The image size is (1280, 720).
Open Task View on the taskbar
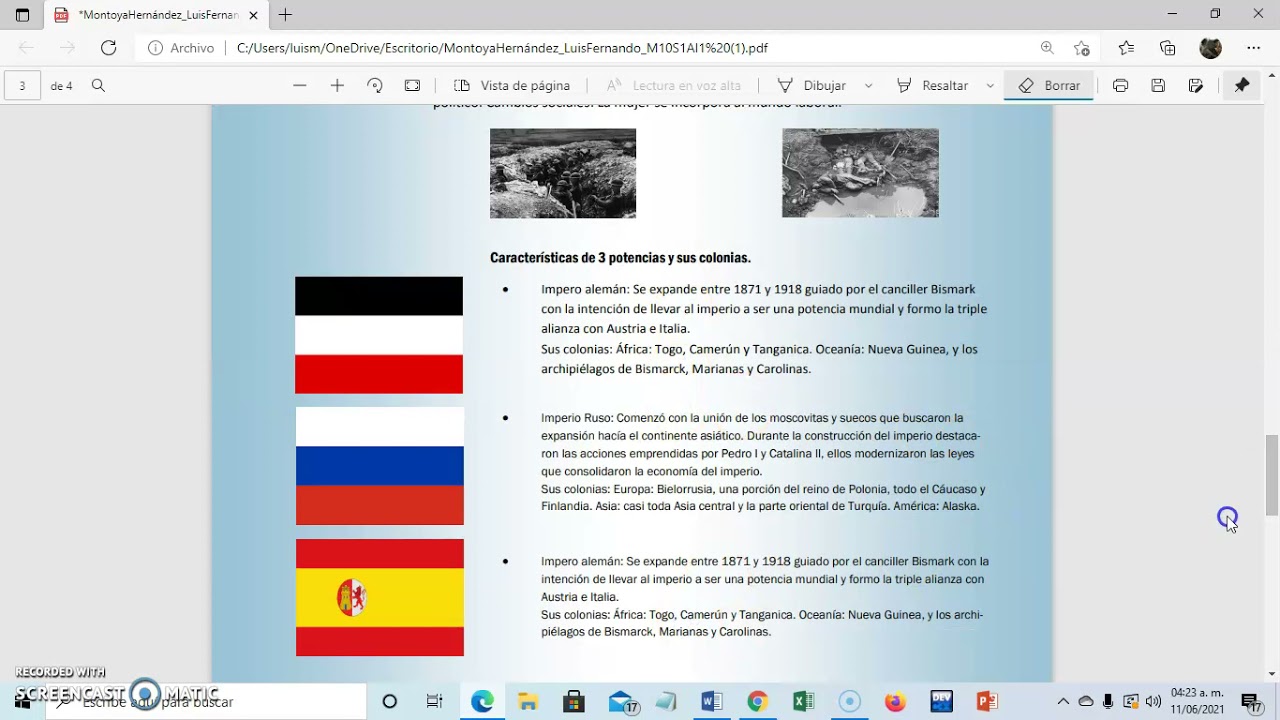pyautogui.click(x=435, y=702)
